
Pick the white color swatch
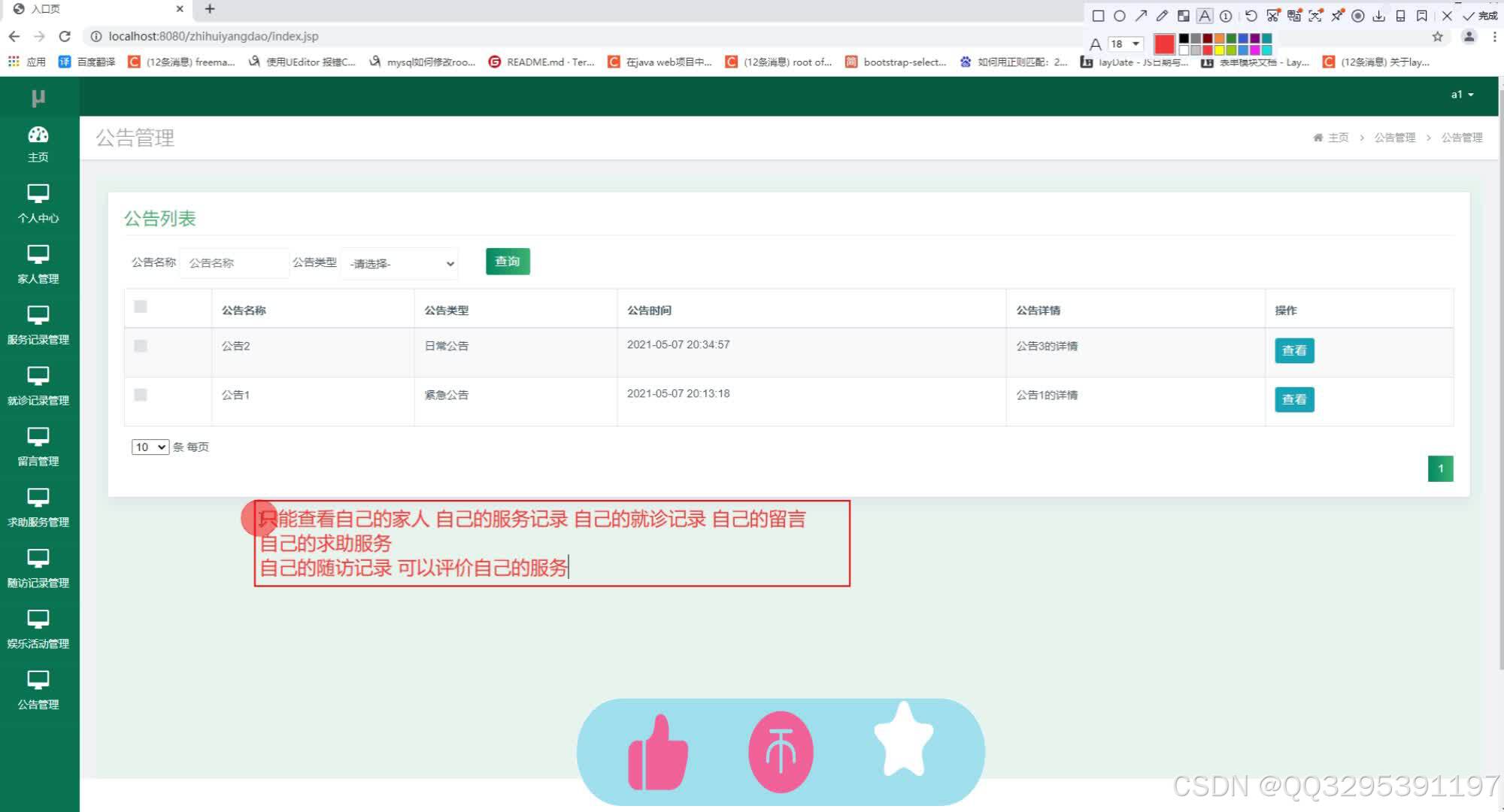1184,50
